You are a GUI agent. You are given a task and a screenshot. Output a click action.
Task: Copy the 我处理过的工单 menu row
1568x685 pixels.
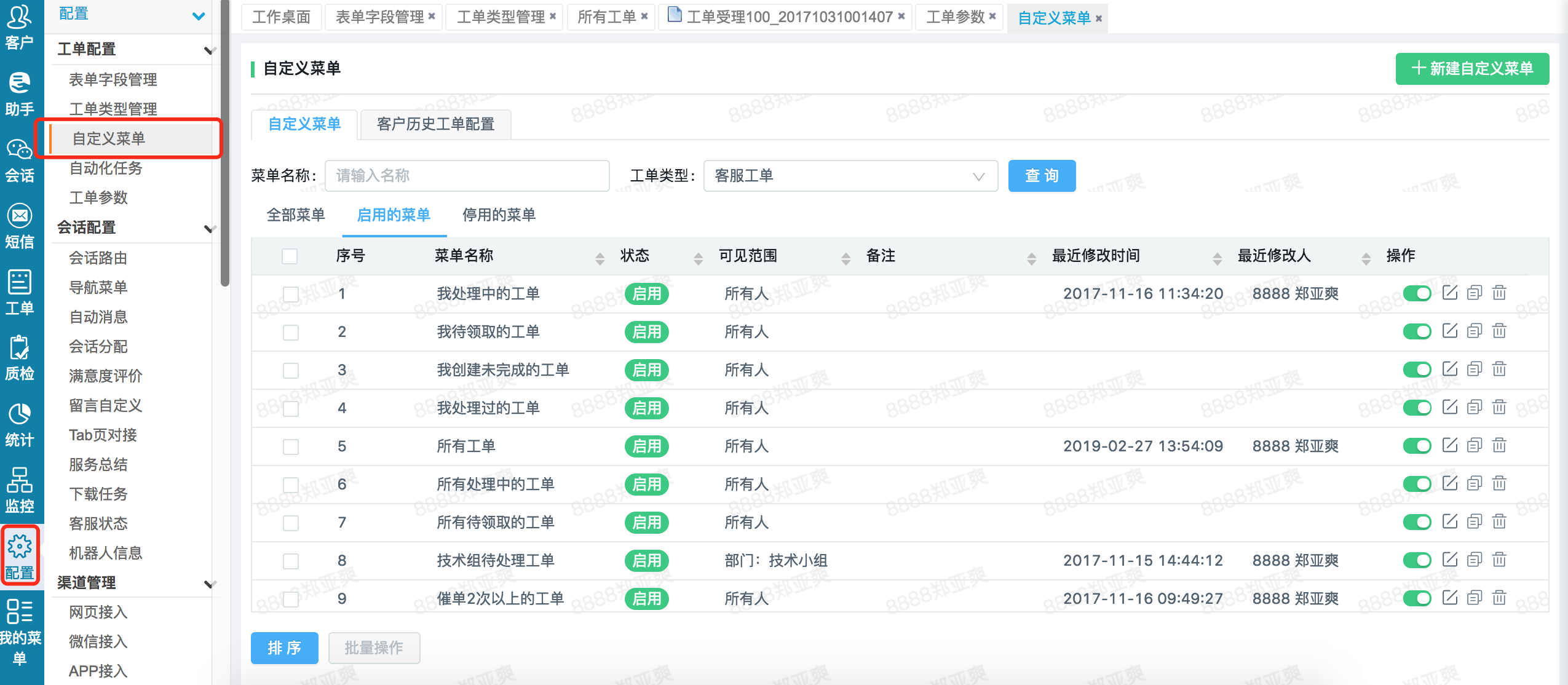[1475, 407]
